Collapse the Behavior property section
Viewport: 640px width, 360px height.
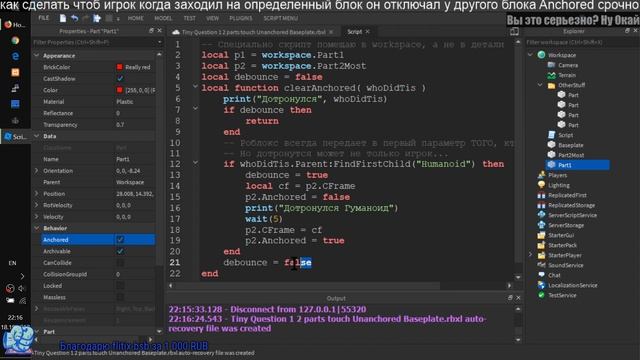click(37, 228)
